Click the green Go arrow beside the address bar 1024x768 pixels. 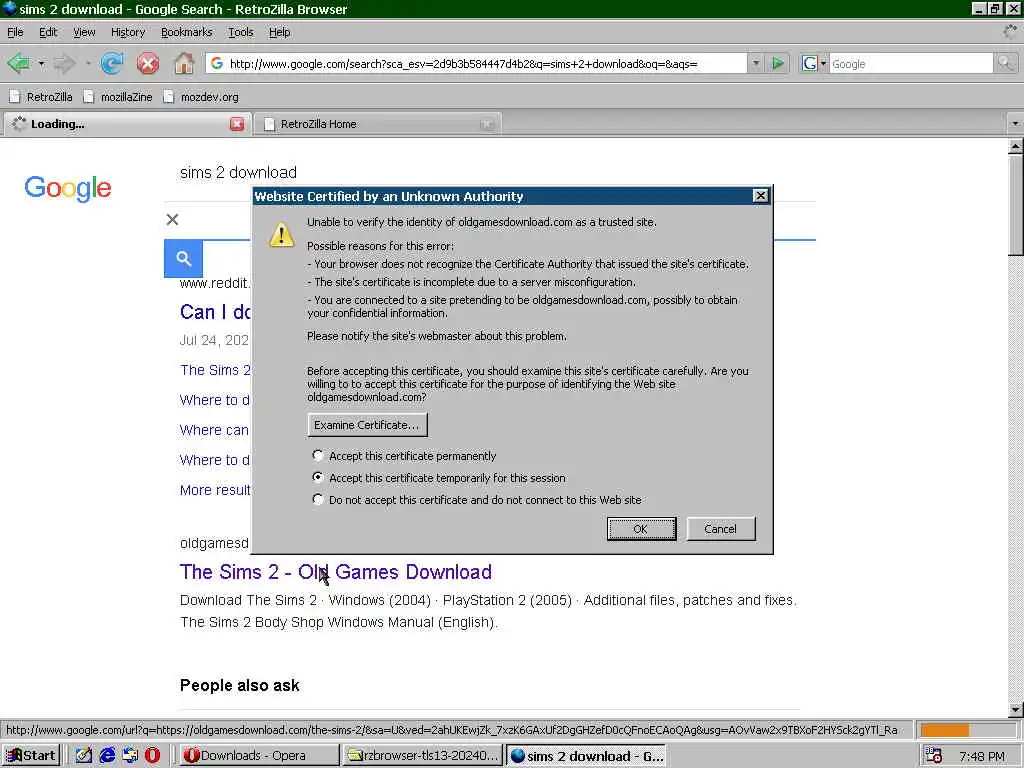[x=778, y=63]
